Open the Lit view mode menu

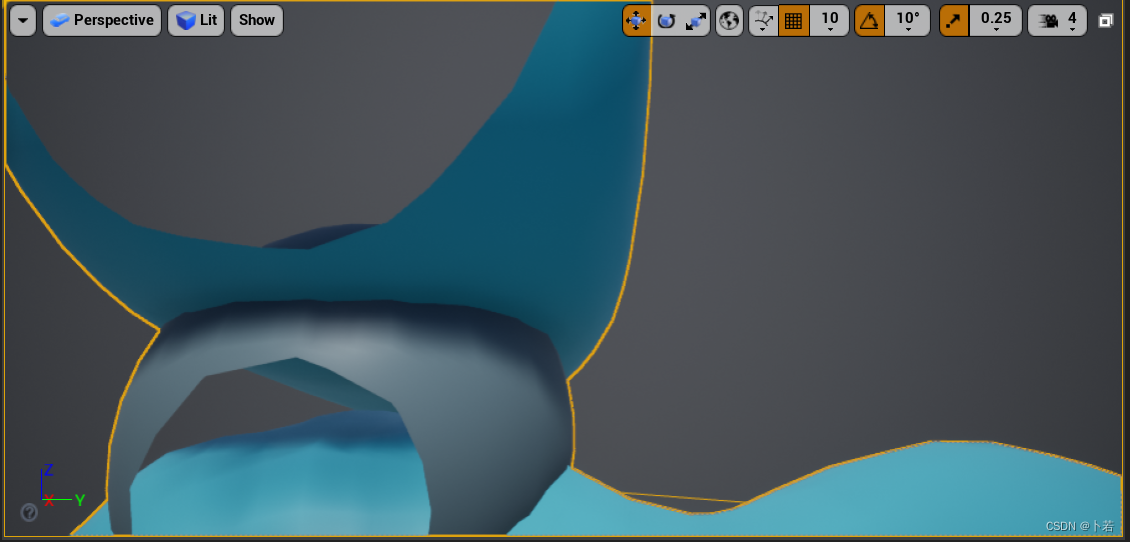coord(196,20)
